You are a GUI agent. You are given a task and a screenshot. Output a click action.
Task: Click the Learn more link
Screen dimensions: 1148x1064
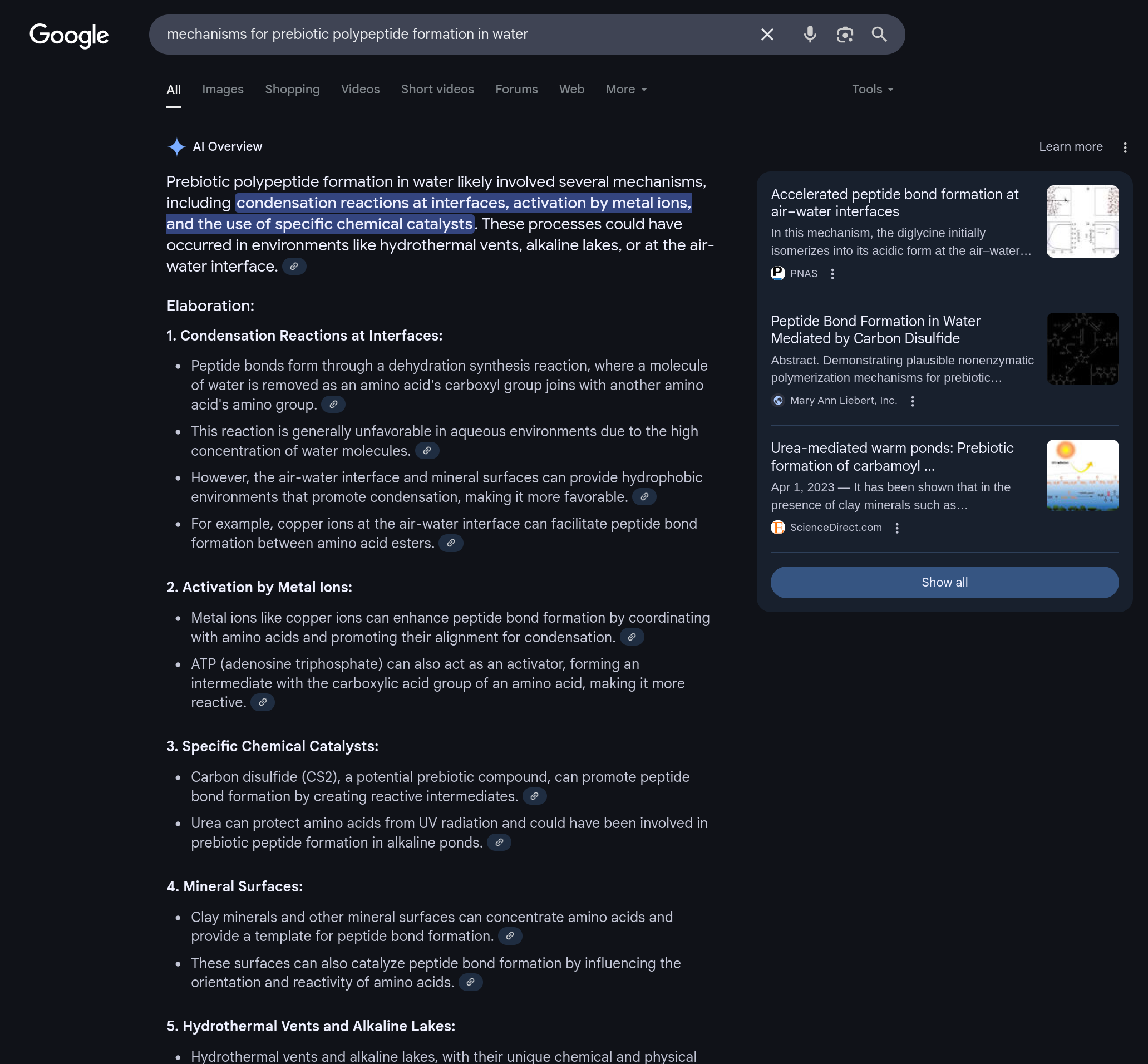tap(1070, 147)
